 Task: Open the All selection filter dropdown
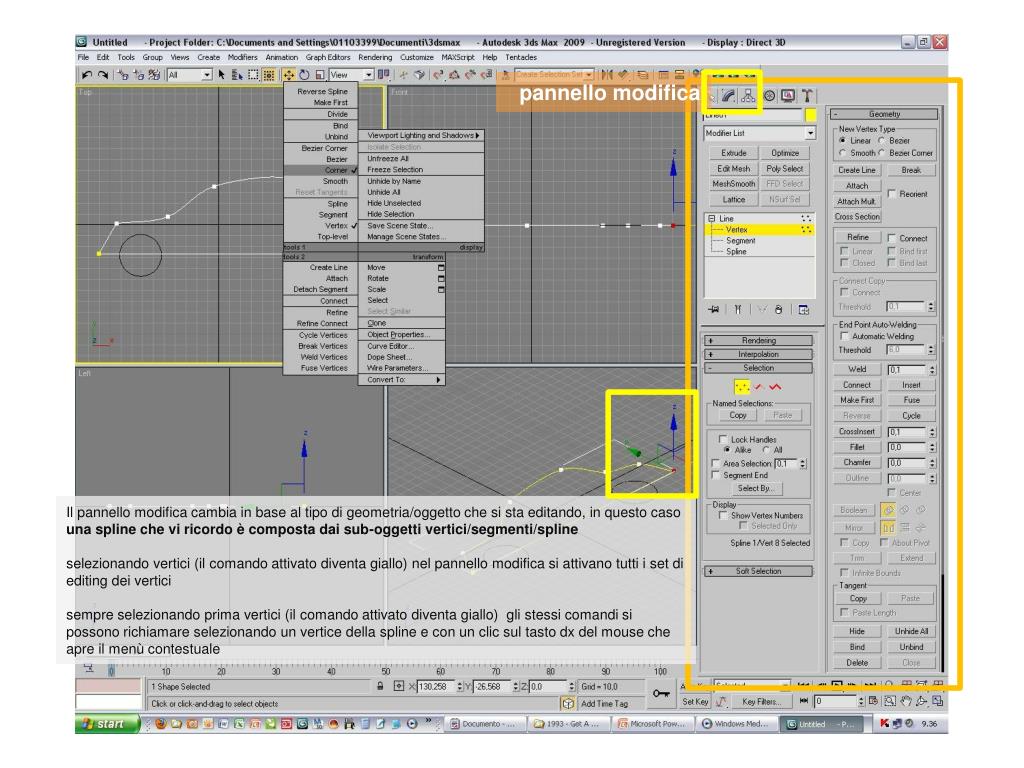pyautogui.click(x=189, y=75)
